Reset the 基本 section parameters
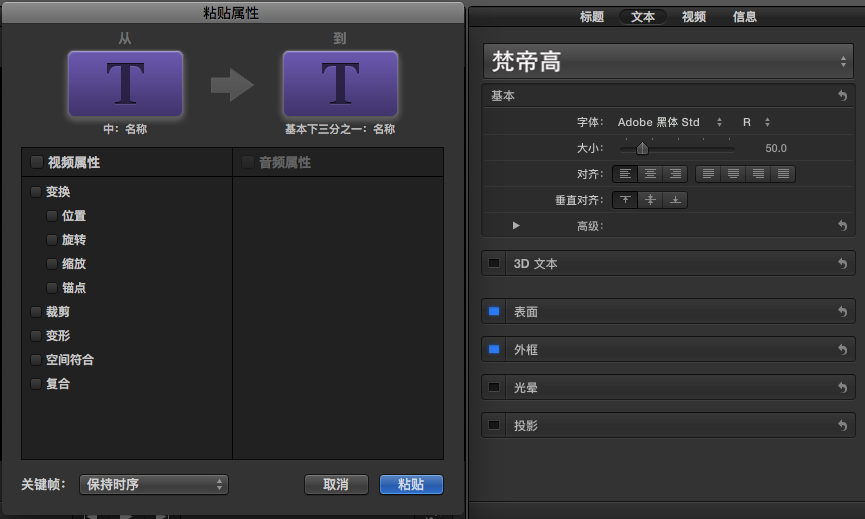The image size is (865, 519). [842, 95]
